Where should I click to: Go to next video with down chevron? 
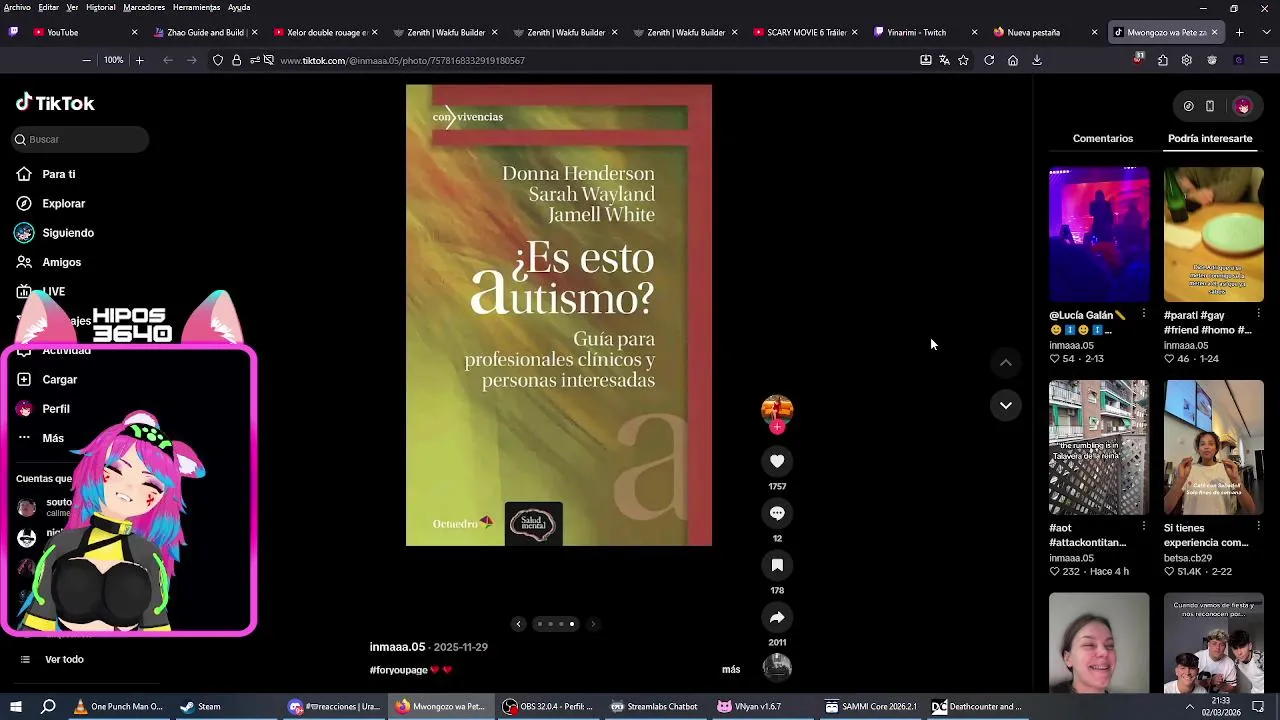click(1006, 405)
